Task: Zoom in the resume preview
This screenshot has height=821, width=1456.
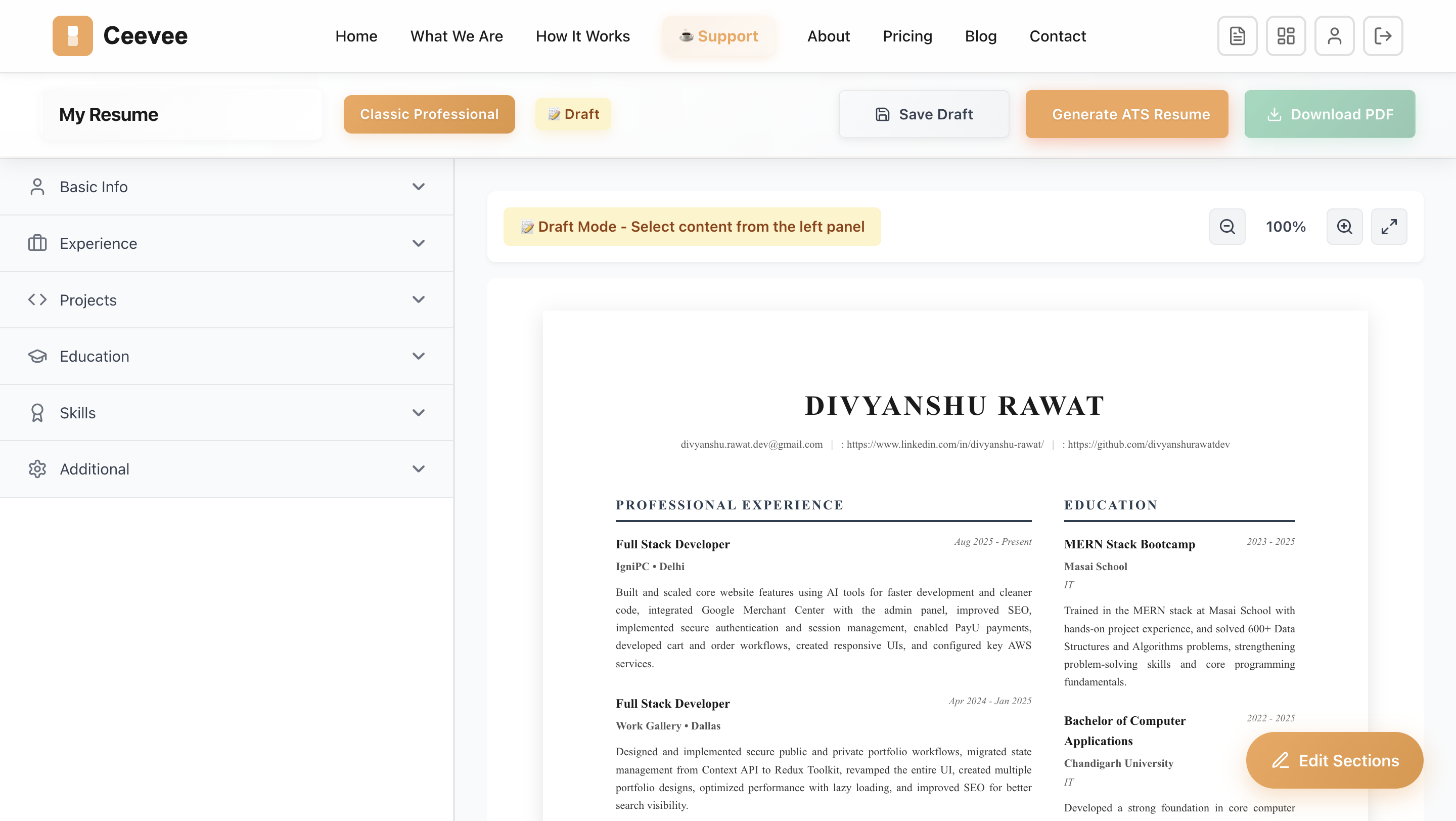Action: (1344, 227)
